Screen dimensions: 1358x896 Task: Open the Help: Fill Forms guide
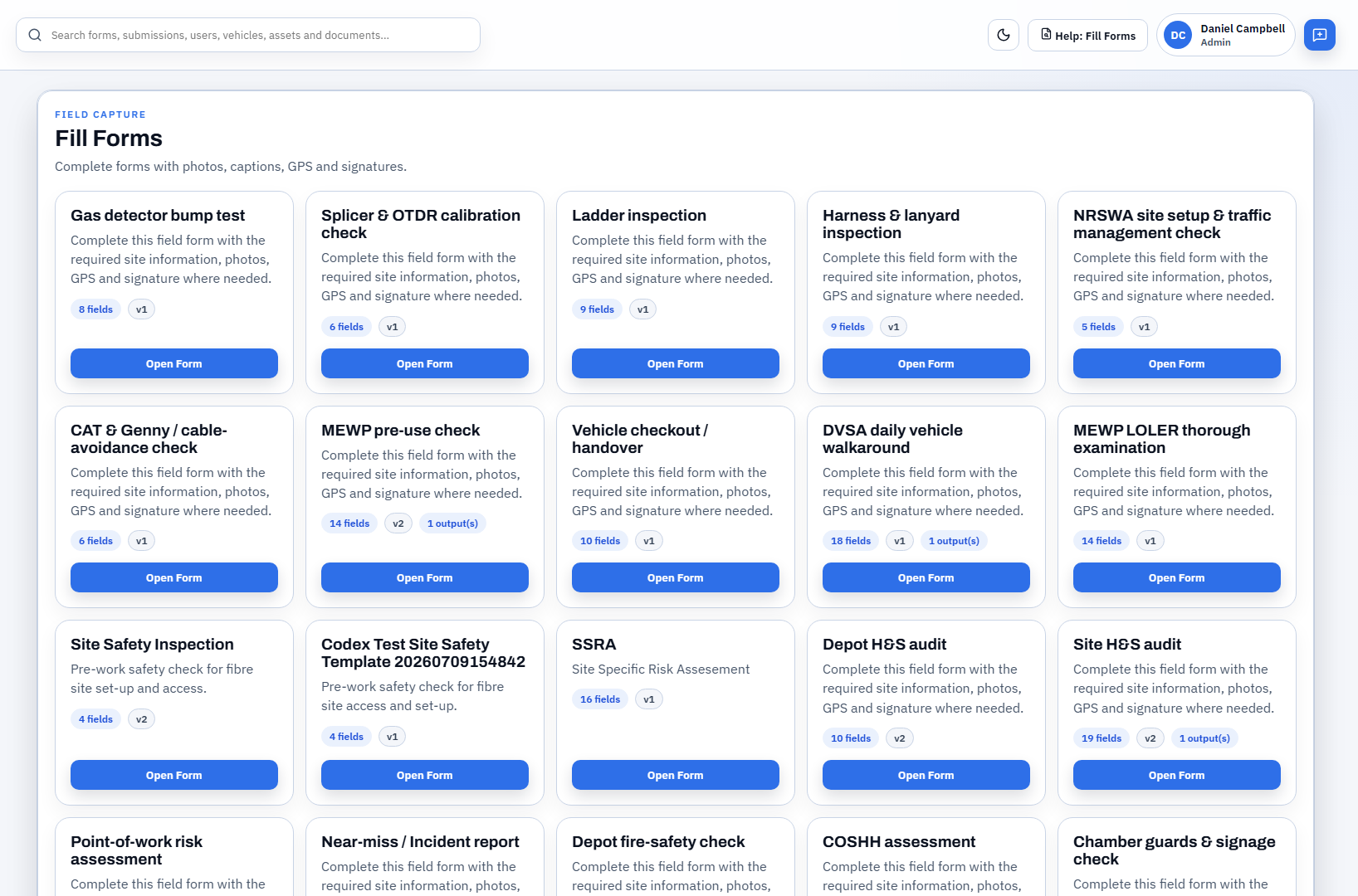click(x=1087, y=35)
